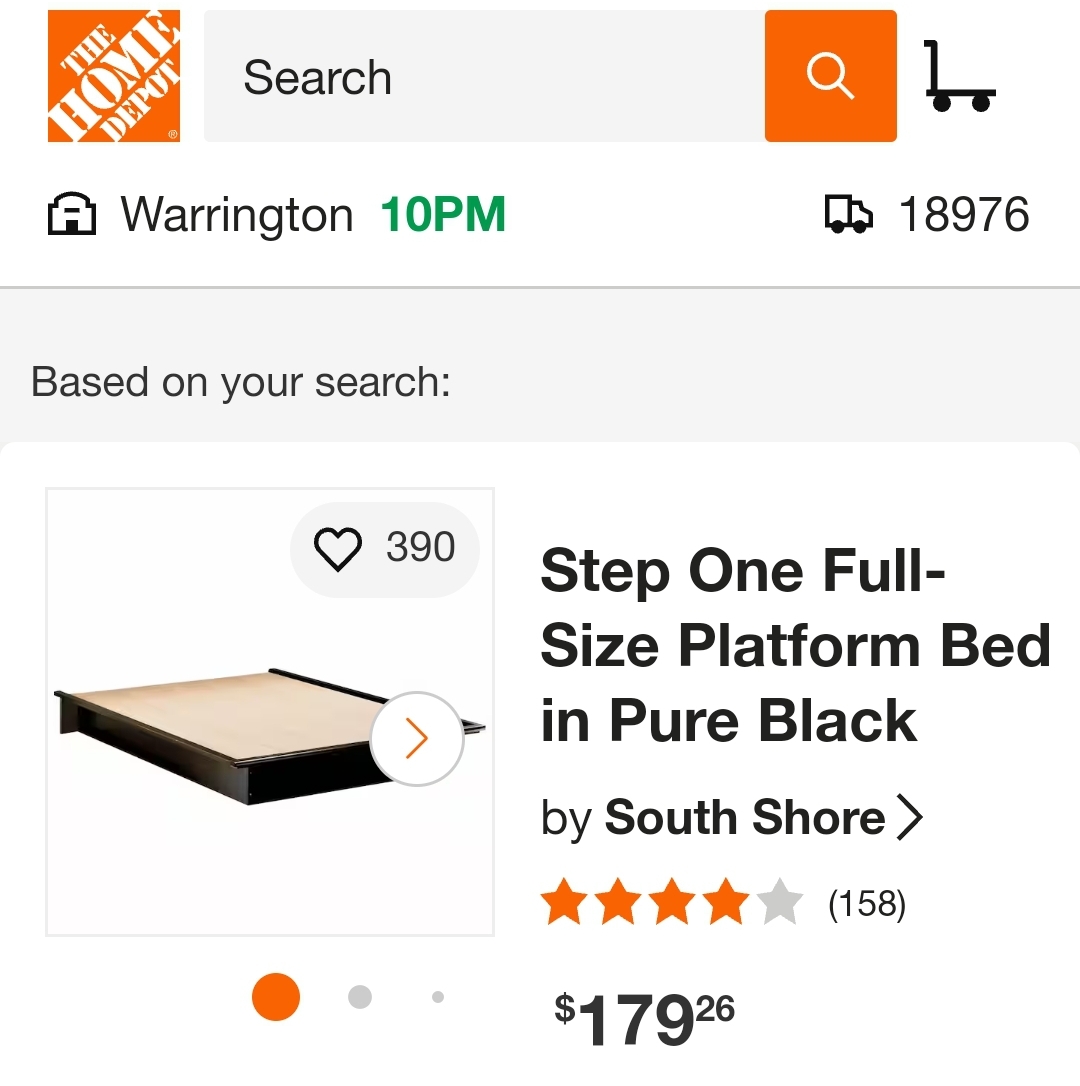This screenshot has height=1086, width=1080.
Task: Expand South Shore brand chevron
Action: click(x=909, y=817)
